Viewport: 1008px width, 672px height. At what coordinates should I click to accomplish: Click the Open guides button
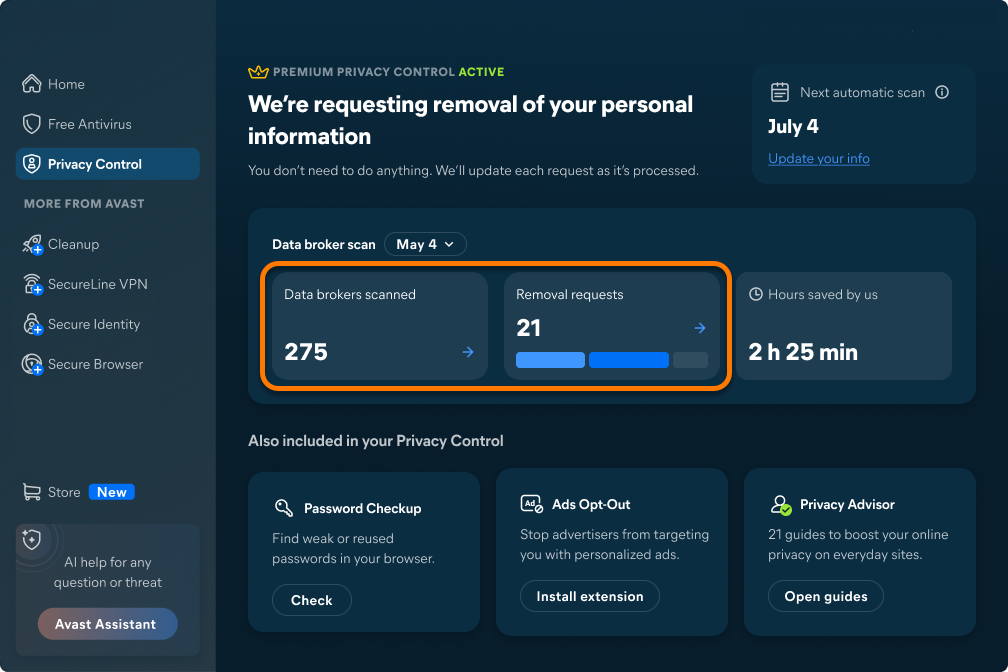[x=825, y=596]
